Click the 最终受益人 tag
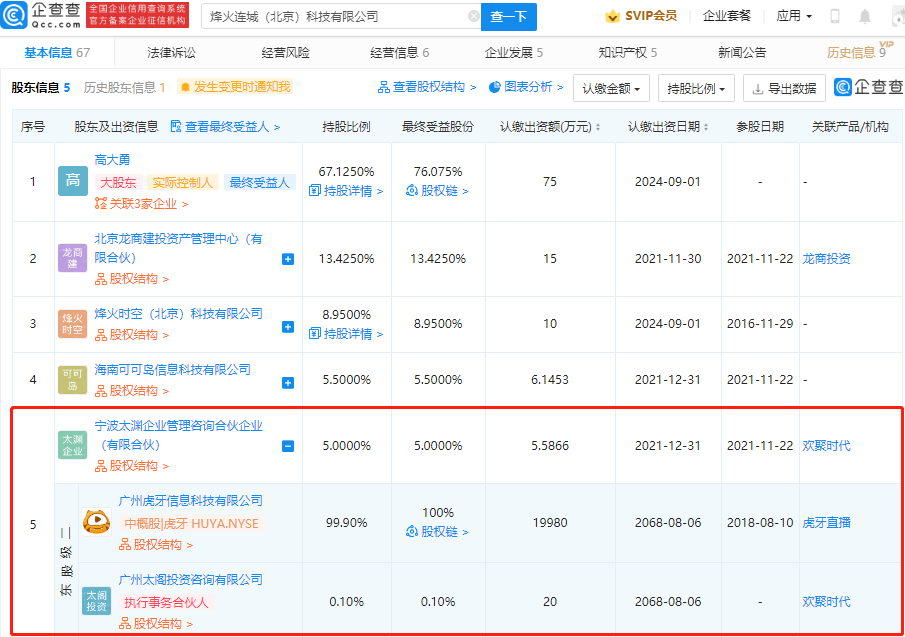 tap(259, 183)
